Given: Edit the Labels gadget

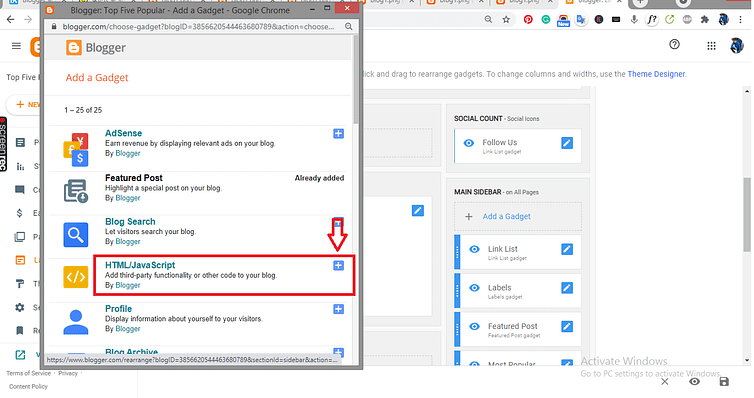Looking at the screenshot, I should point(567,287).
